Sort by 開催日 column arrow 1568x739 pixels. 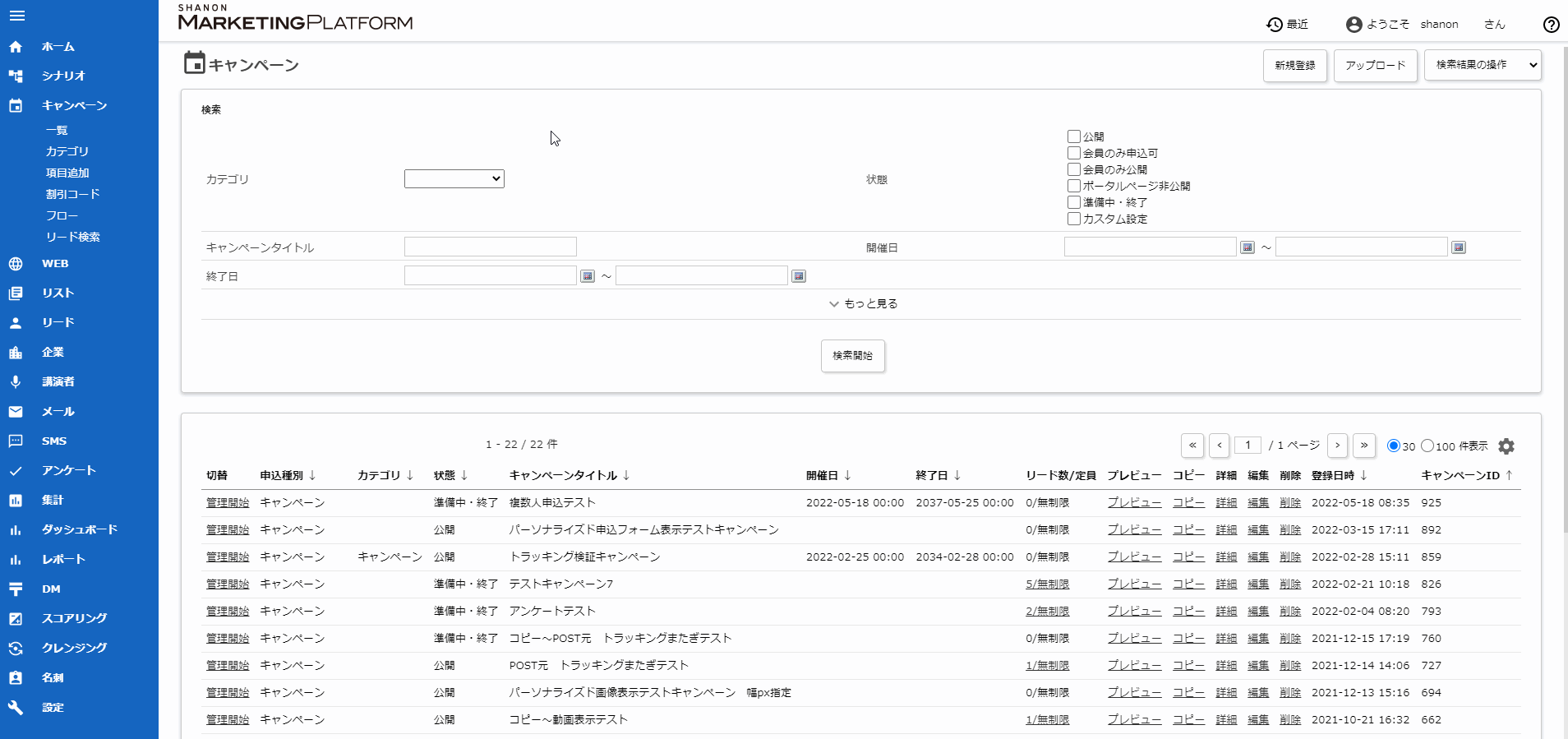point(847,475)
